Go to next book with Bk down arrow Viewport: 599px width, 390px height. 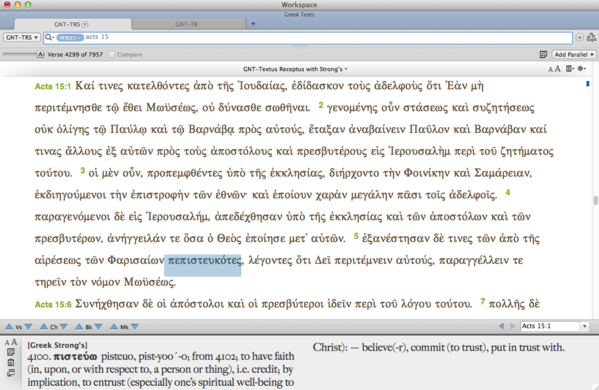click(99, 327)
